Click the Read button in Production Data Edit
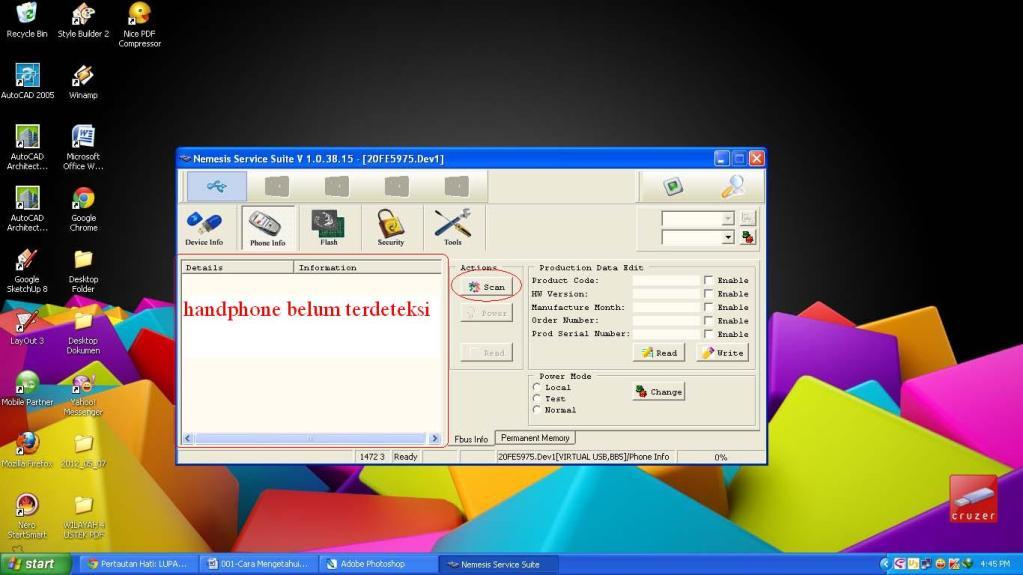1023x575 pixels. point(659,353)
